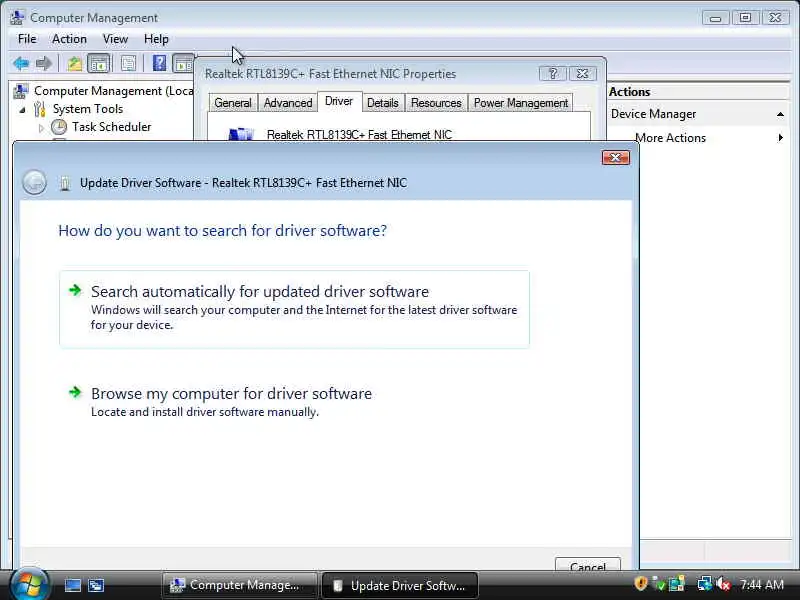
Task: Click the gray Forward arrow in Computer Management toolbar
Action: pos(44,63)
